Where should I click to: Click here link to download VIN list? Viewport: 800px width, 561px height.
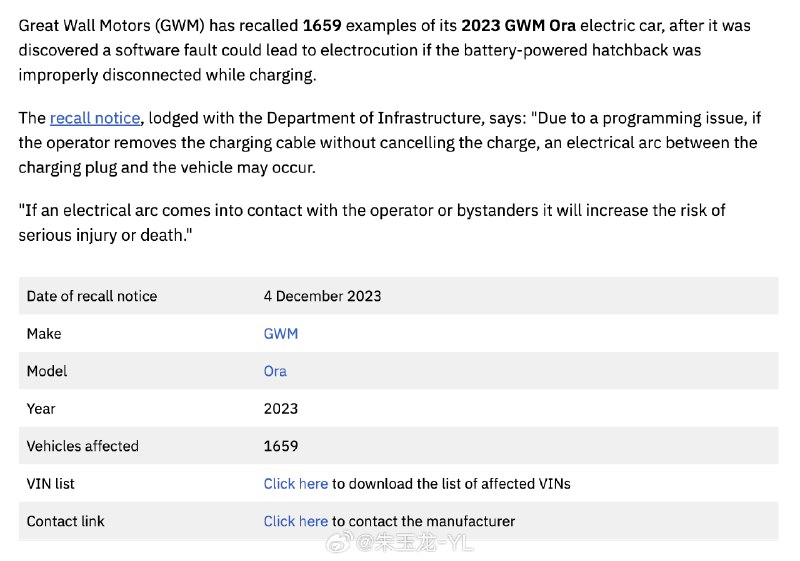(x=295, y=483)
